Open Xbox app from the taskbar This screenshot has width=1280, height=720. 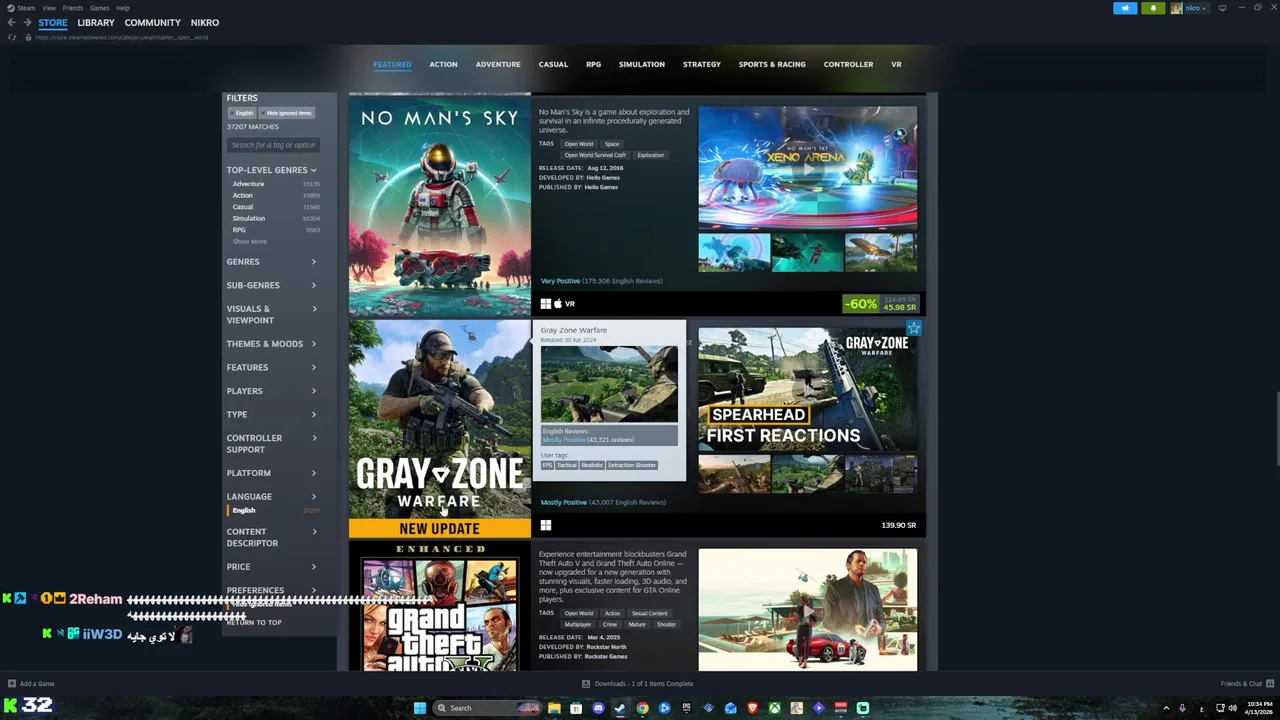coord(774,708)
